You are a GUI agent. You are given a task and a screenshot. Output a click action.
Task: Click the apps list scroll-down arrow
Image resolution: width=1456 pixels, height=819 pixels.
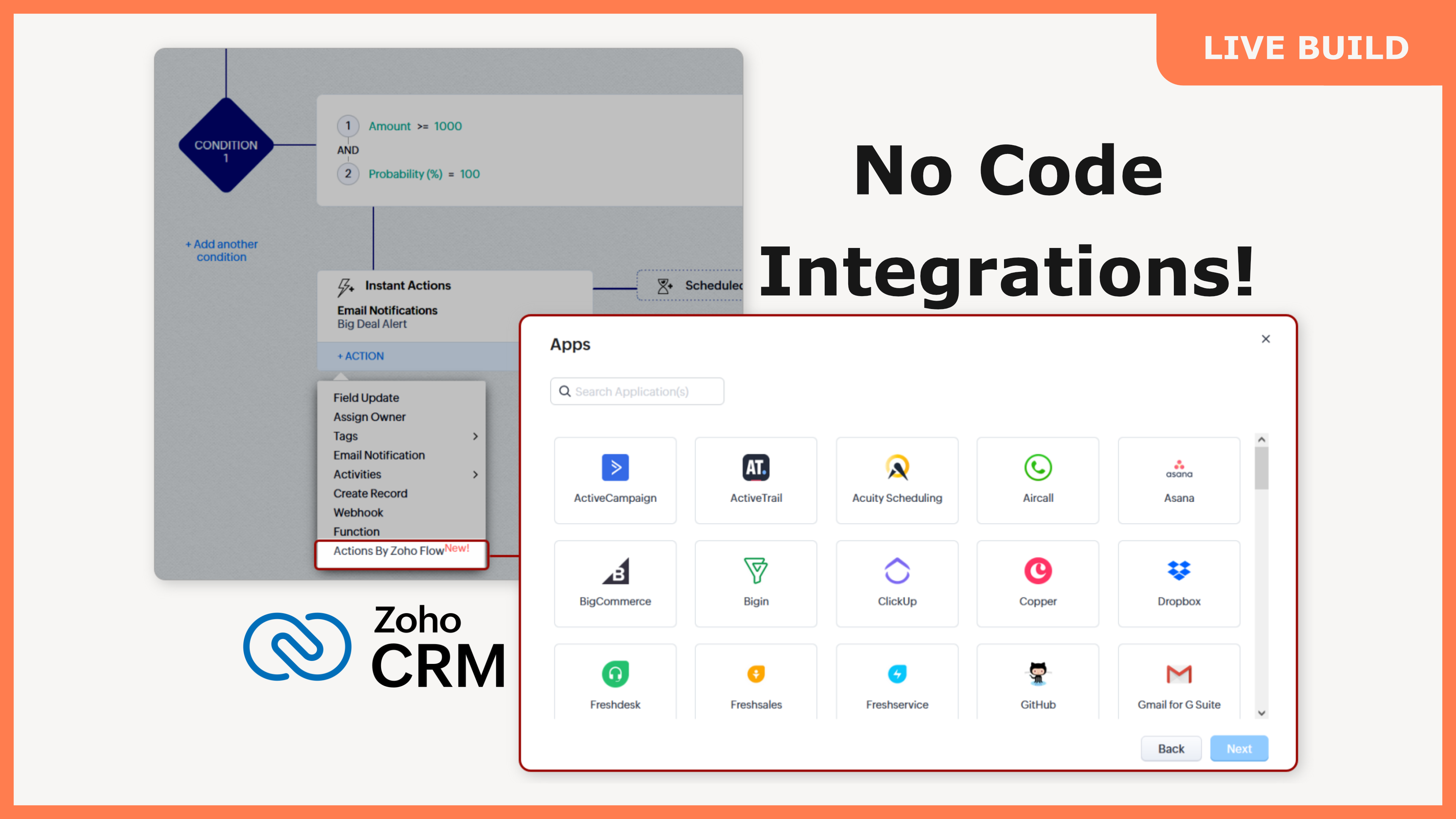(x=1261, y=713)
